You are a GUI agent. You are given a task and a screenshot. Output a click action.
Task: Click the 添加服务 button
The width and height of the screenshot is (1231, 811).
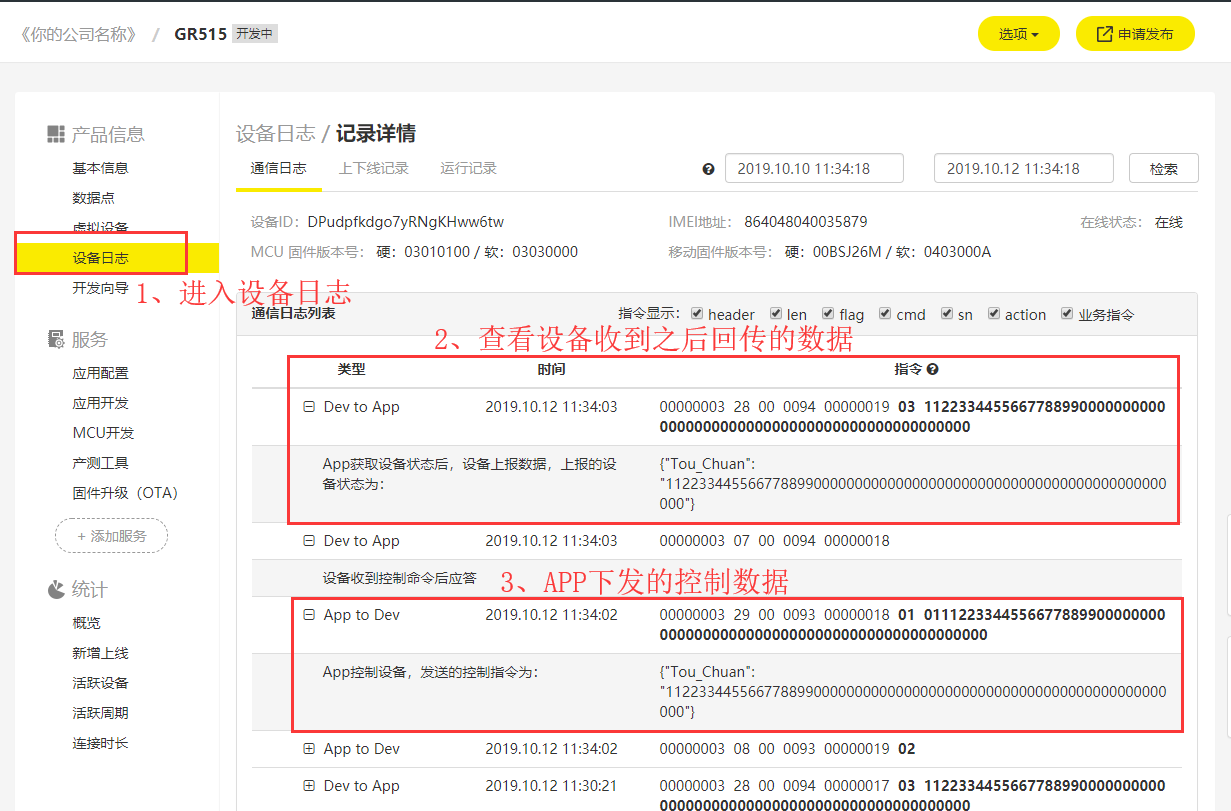111,536
